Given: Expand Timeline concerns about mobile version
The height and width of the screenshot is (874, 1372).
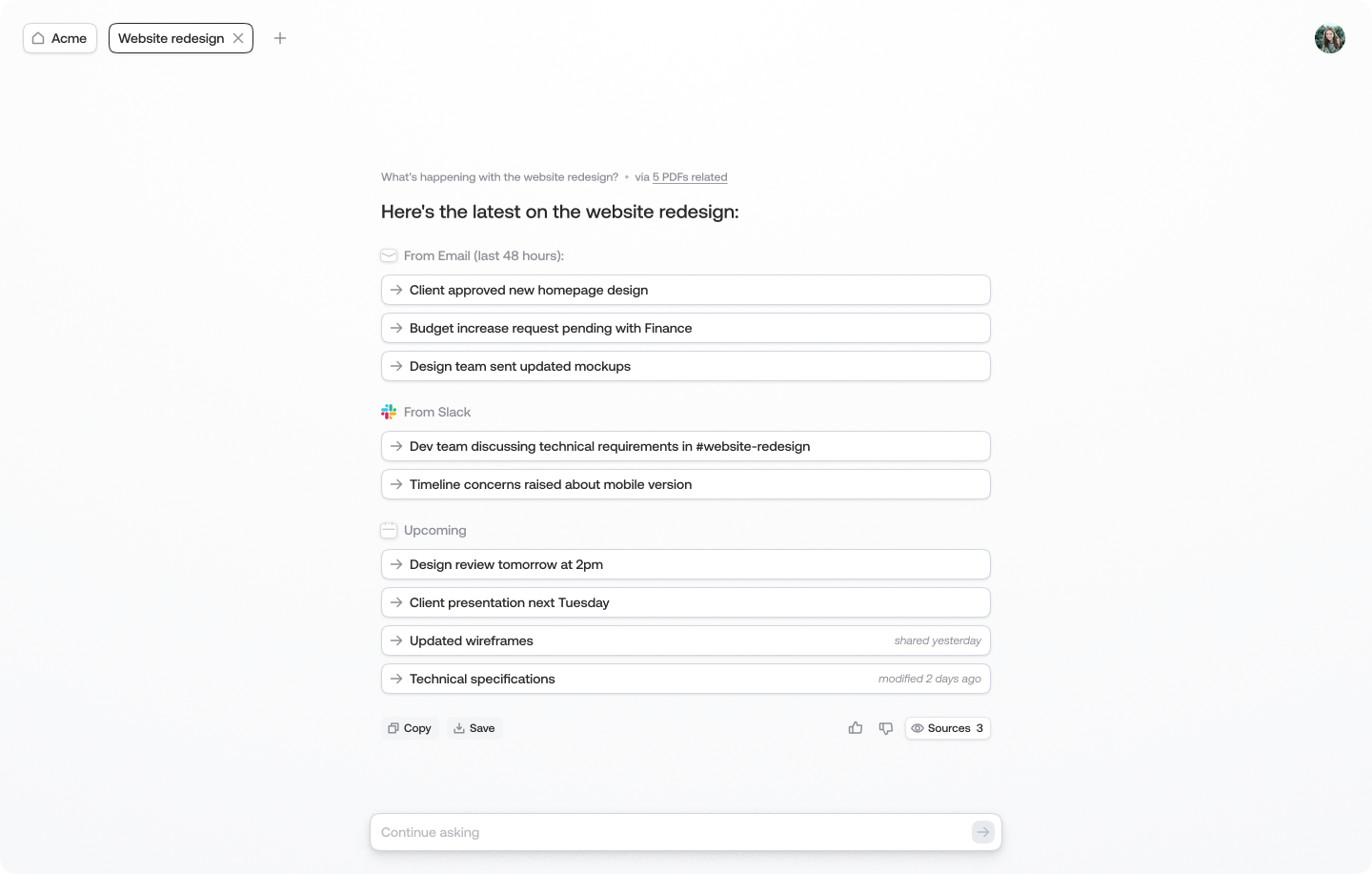Looking at the screenshot, I should pyautogui.click(x=686, y=484).
